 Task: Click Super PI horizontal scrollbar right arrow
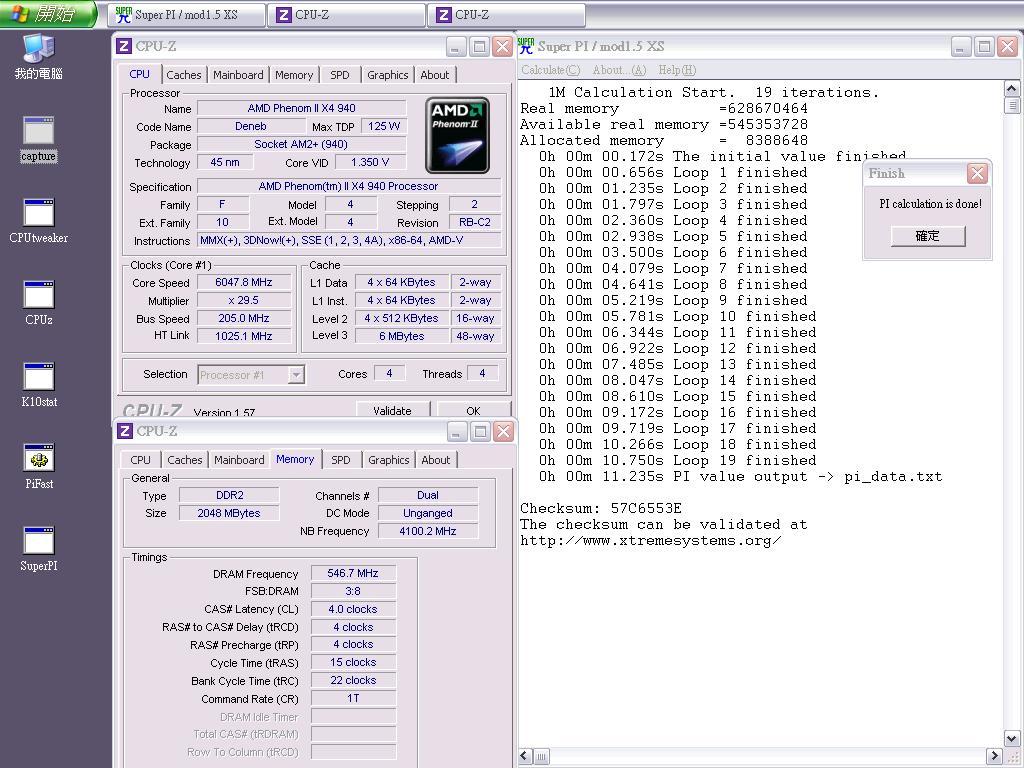click(994, 756)
